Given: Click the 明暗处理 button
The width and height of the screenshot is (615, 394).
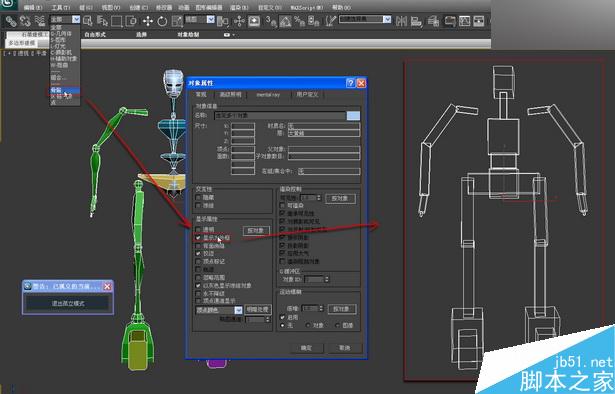Looking at the screenshot, I should 258,310.
